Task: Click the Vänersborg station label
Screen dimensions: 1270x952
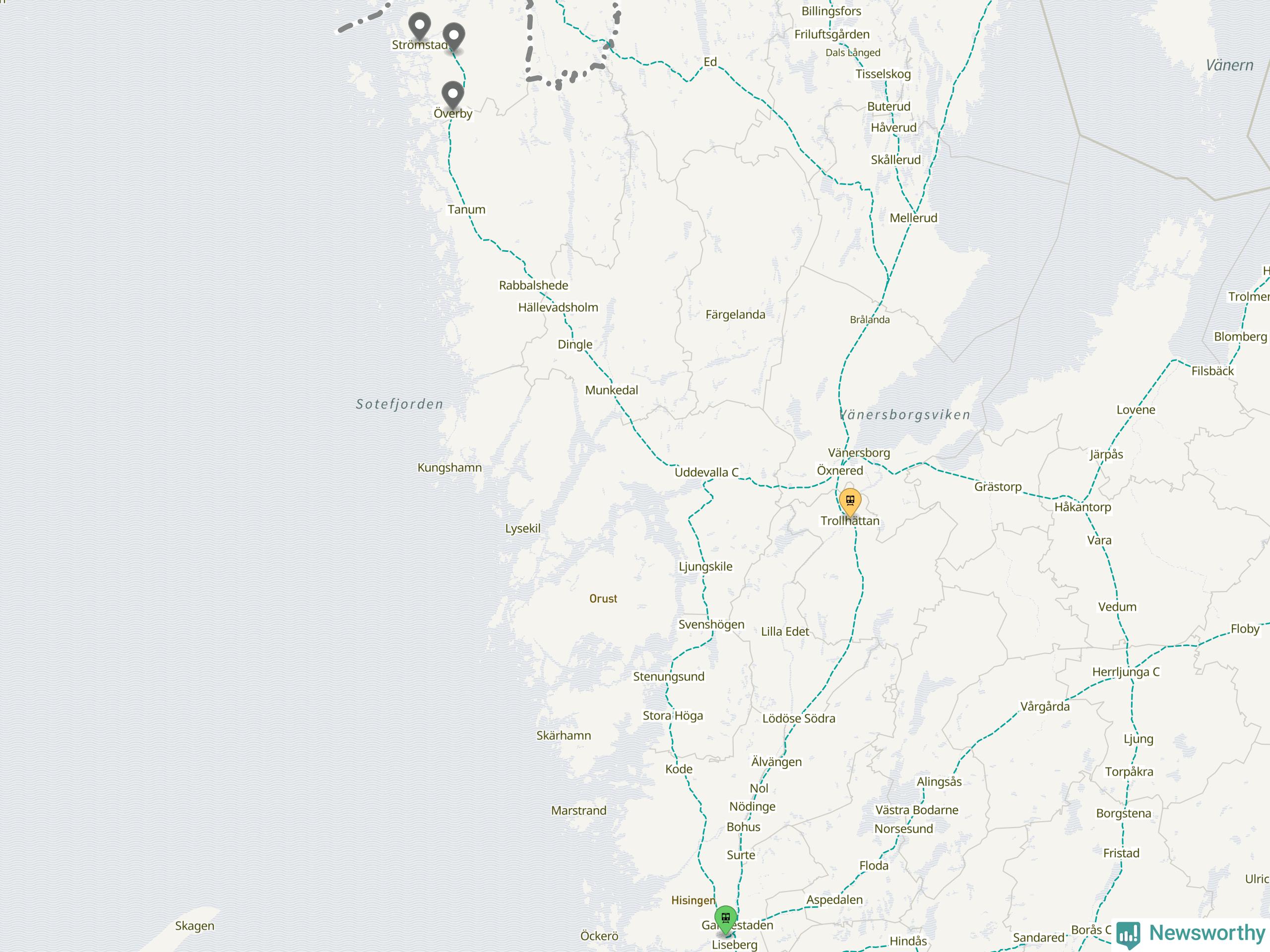Action: (859, 453)
